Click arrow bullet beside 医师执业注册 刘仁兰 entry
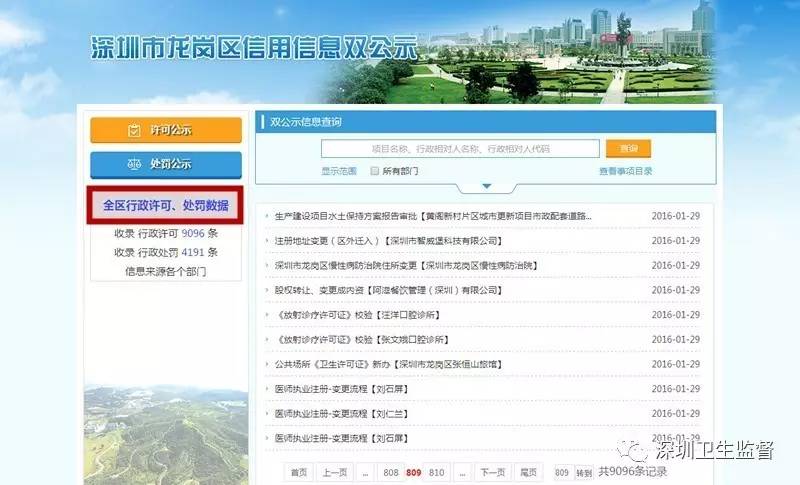The image size is (800, 485). point(266,414)
